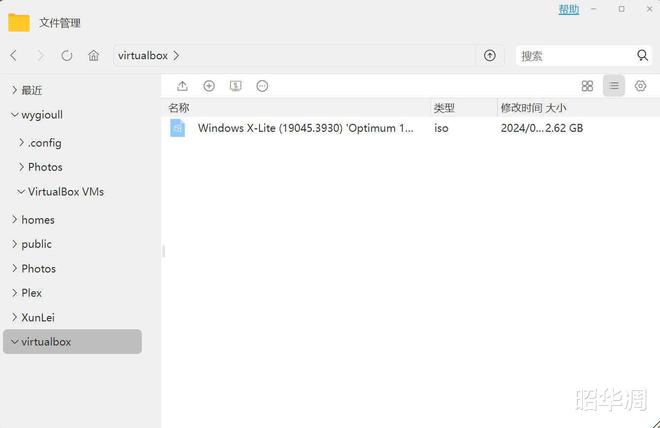This screenshot has height=428, width=660.
Task: Select Plex in the sidebar tree
Action: [x=32, y=293]
